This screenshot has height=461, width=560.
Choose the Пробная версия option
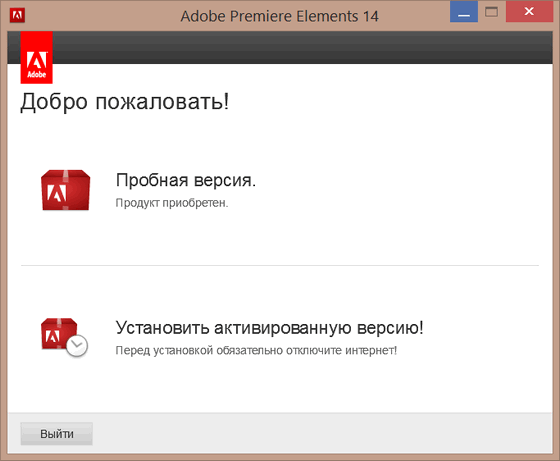tap(186, 180)
